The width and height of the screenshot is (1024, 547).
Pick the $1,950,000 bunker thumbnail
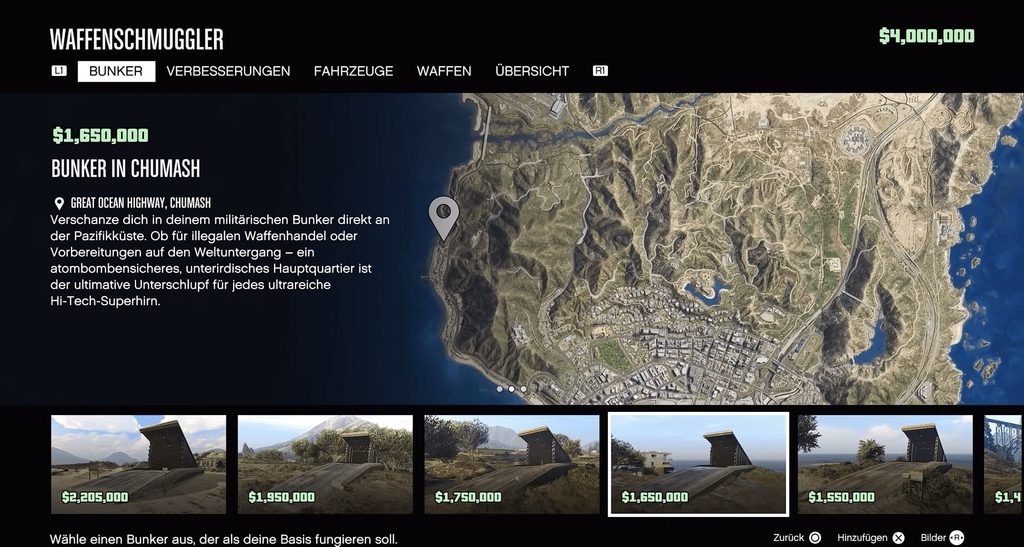pyautogui.click(x=325, y=464)
